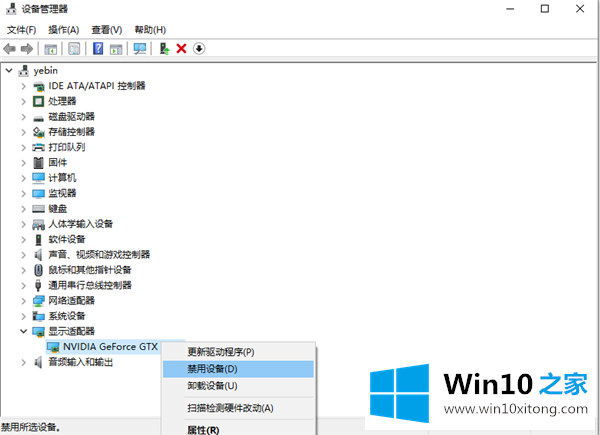This screenshot has height=435, width=600.
Task: Collapse the 显示适配器 node
Action: 24,331
